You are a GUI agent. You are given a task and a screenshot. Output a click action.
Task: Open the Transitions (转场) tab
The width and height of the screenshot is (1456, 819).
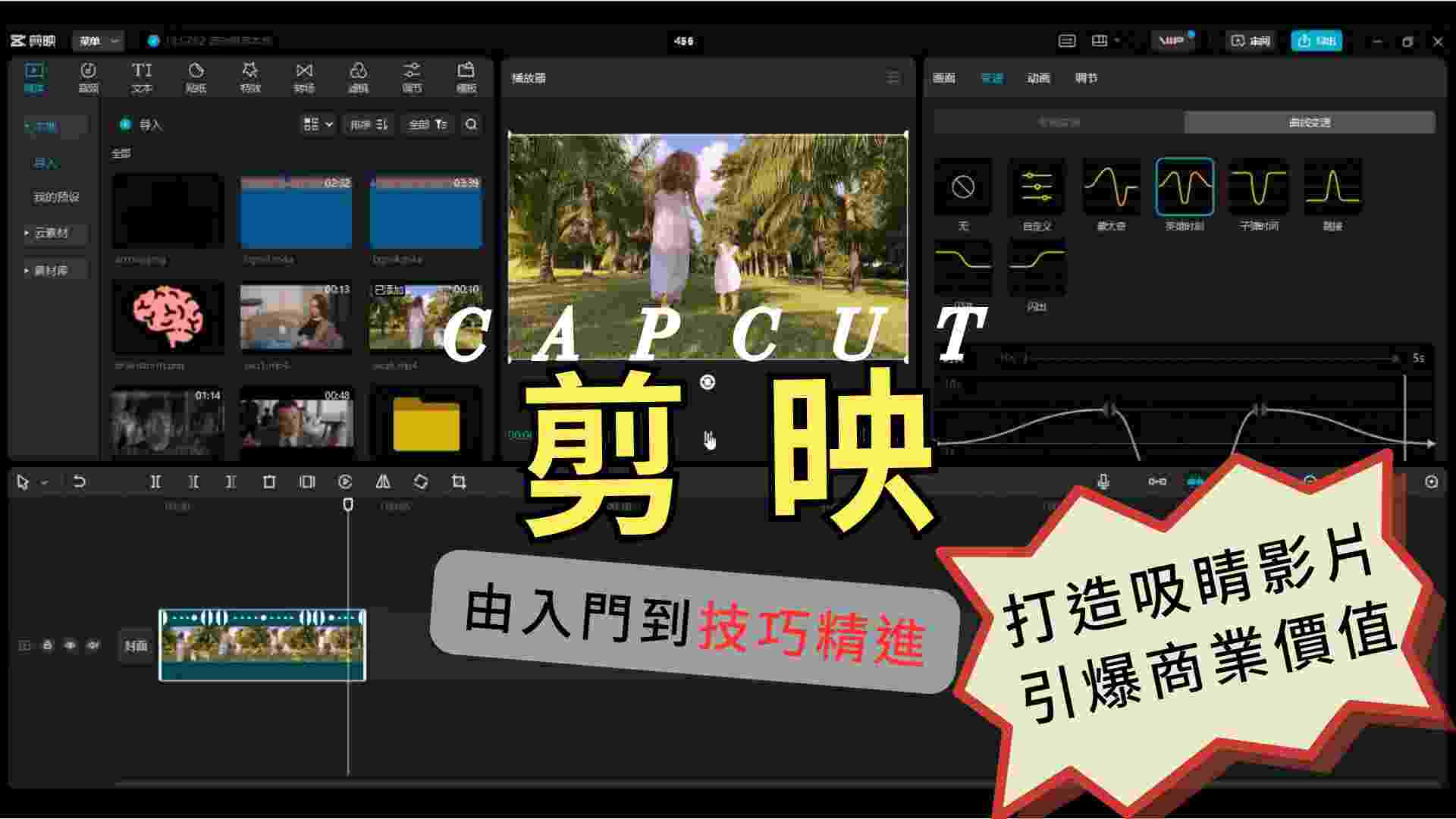(304, 77)
